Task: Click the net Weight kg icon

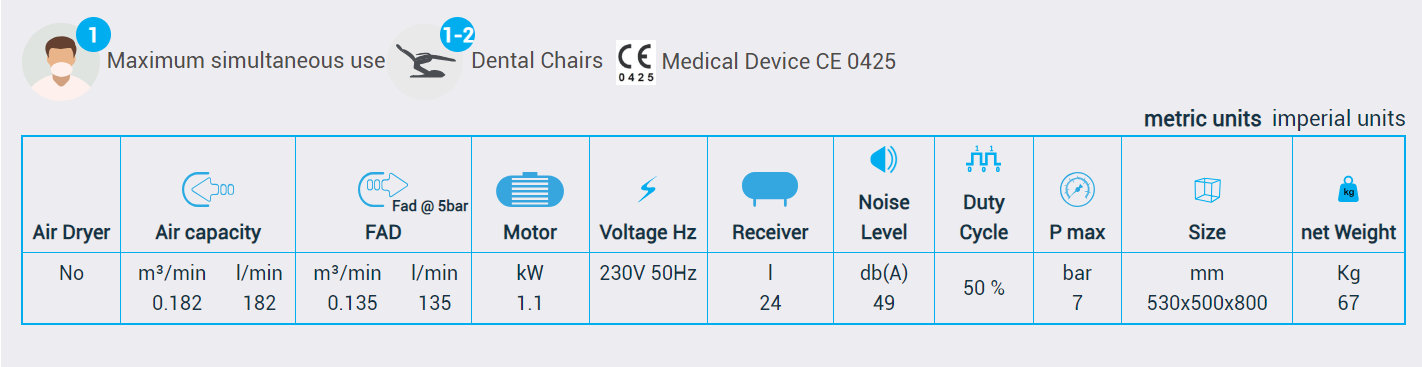Action: [x=1348, y=188]
